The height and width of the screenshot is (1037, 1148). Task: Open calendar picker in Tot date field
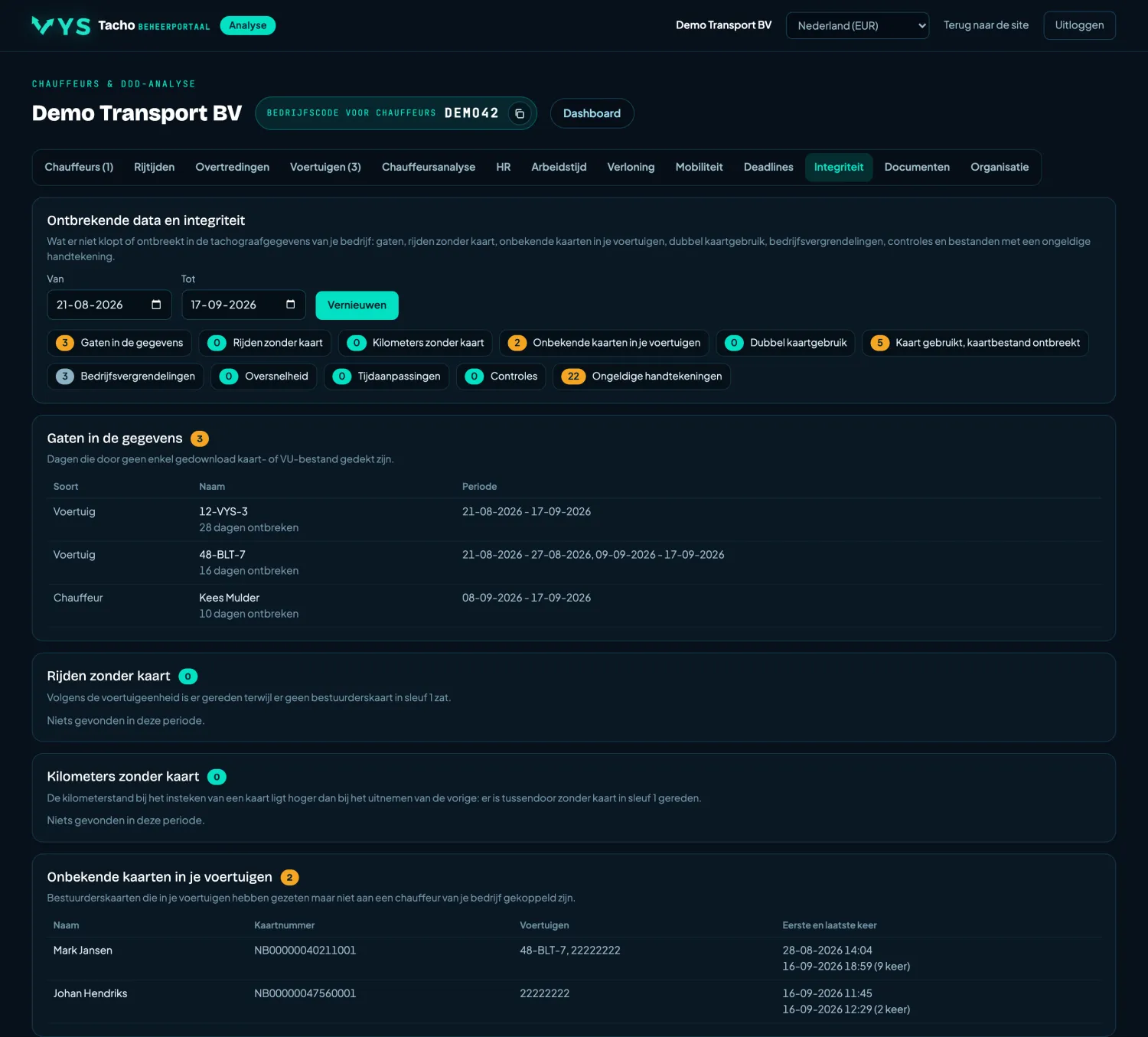click(x=291, y=305)
